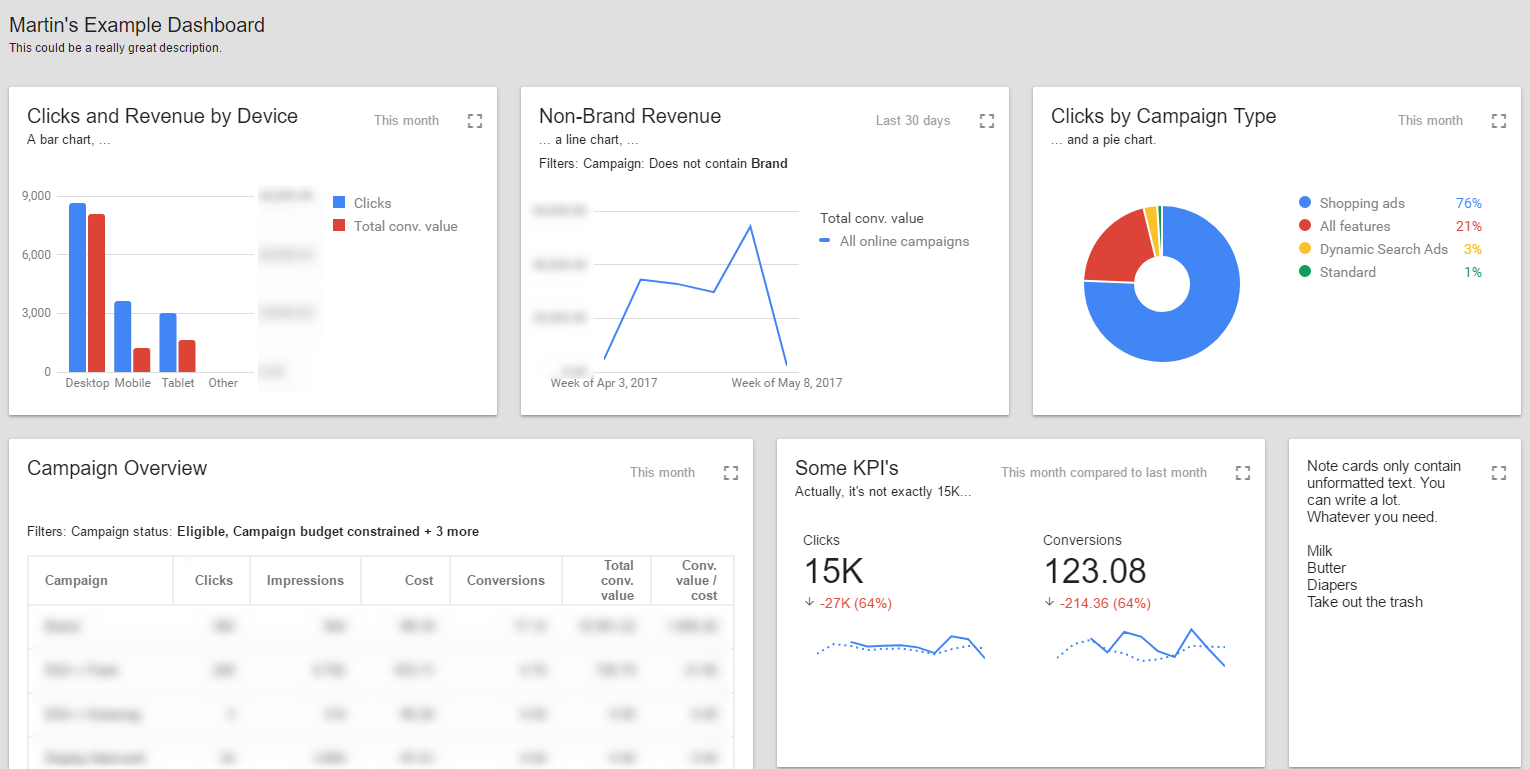Expand the Non-Brand Revenue card to fullscreen
Viewport: 1530px width, 769px height.
(987, 121)
